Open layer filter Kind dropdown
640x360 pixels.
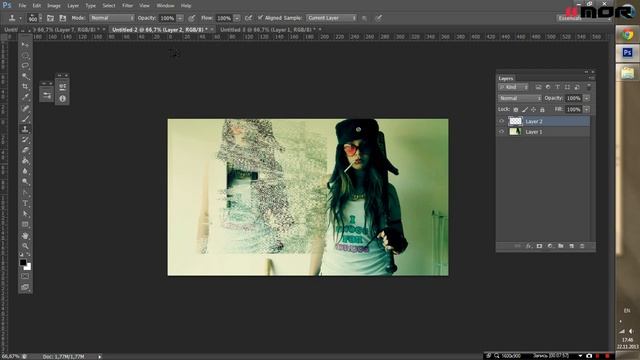click(513, 87)
